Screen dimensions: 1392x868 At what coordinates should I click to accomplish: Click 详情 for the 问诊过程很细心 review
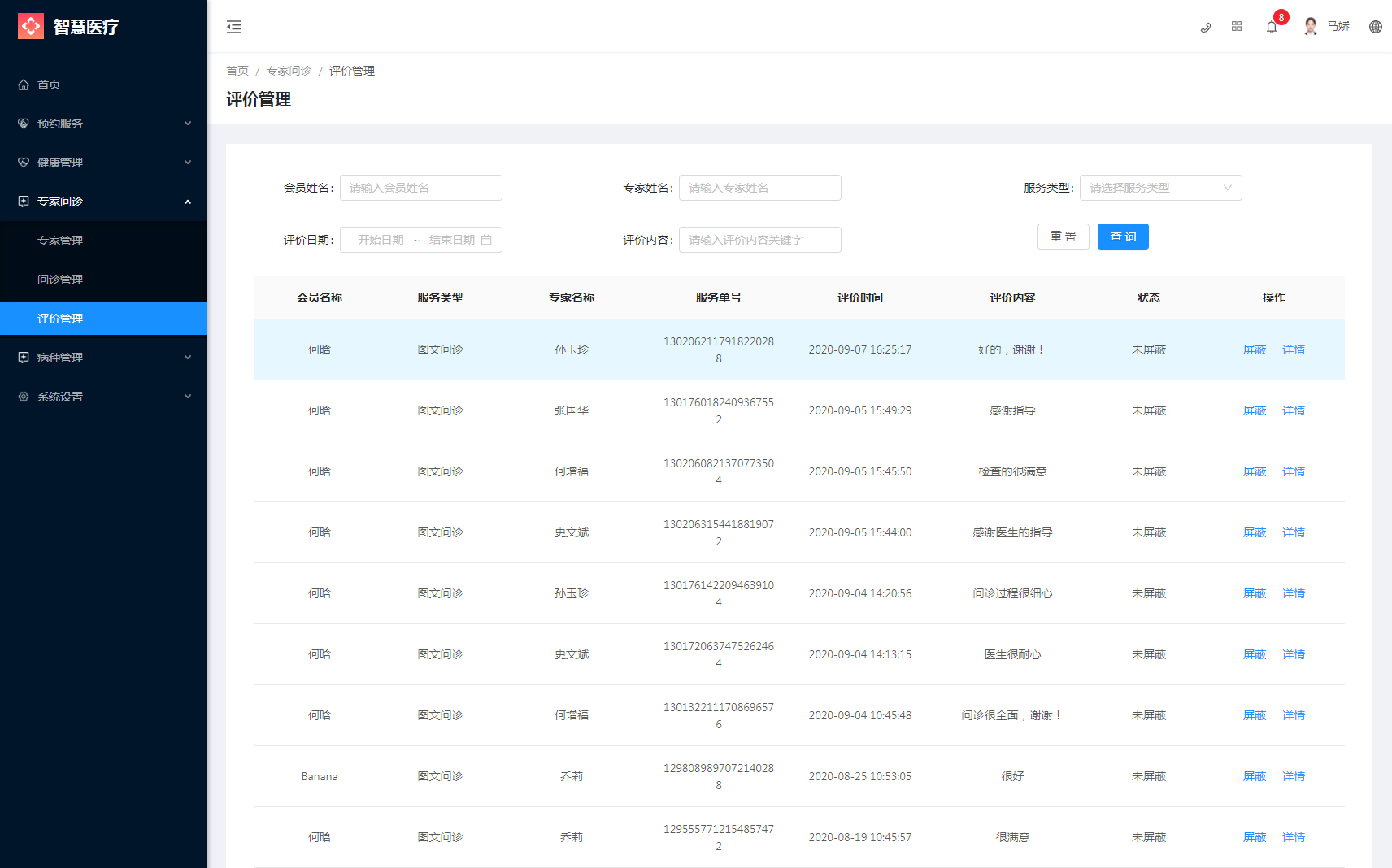click(x=1294, y=593)
